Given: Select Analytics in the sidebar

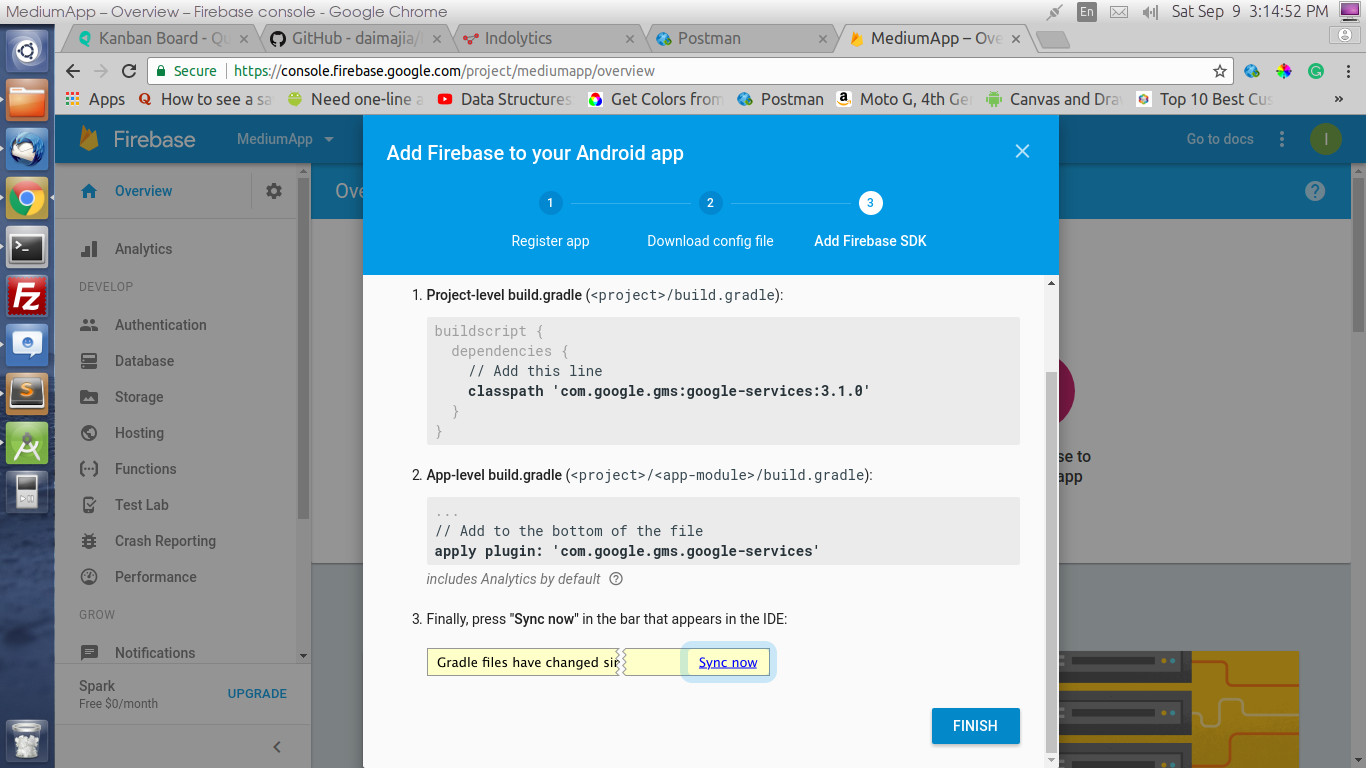Looking at the screenshot, I should [143, 249].
